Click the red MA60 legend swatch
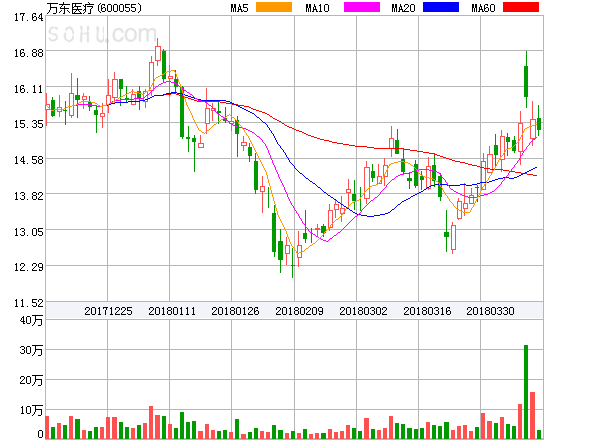600x440 pixels. pyautogui.click(x=521, y=7)
